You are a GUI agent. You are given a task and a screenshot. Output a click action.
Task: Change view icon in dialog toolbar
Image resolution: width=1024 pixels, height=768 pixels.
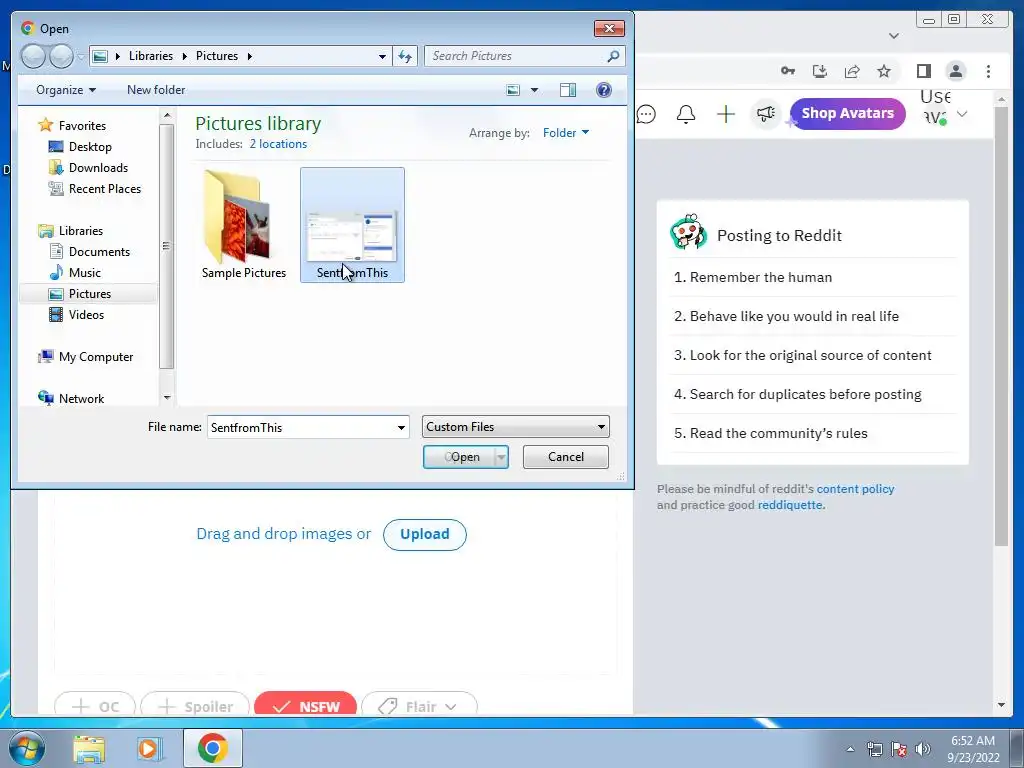[x=513, y=90]
